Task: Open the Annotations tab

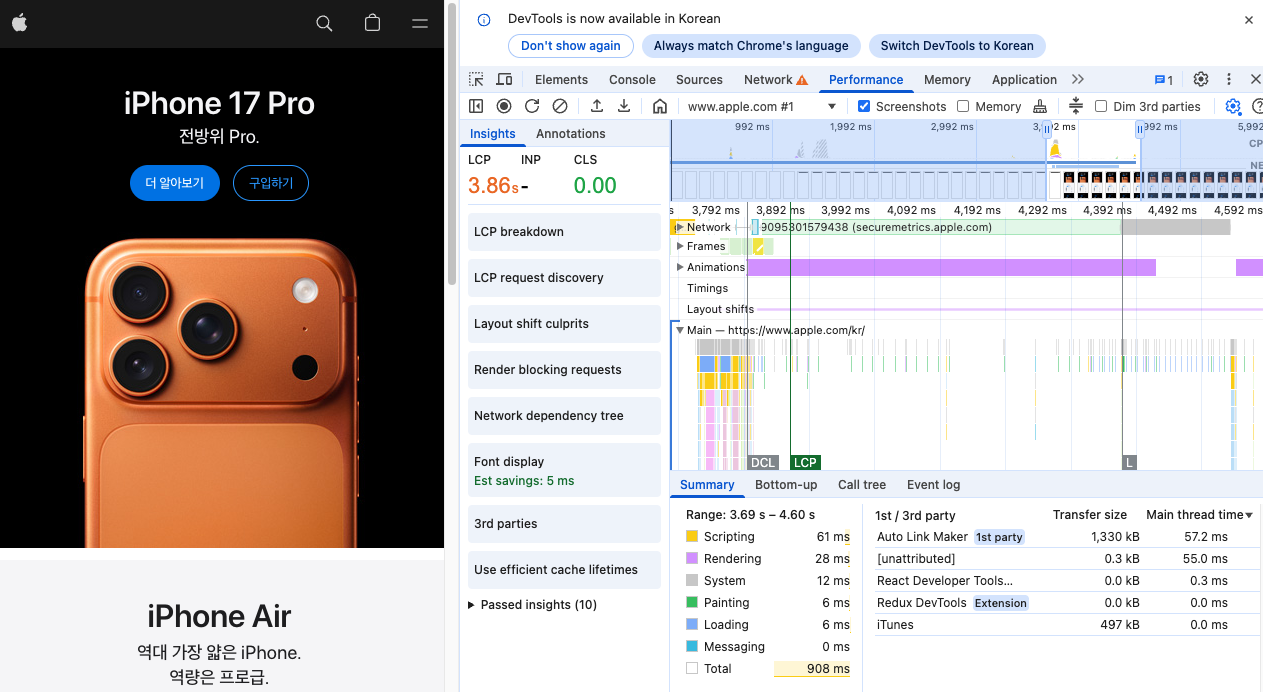Action: [x=570, y=134]
